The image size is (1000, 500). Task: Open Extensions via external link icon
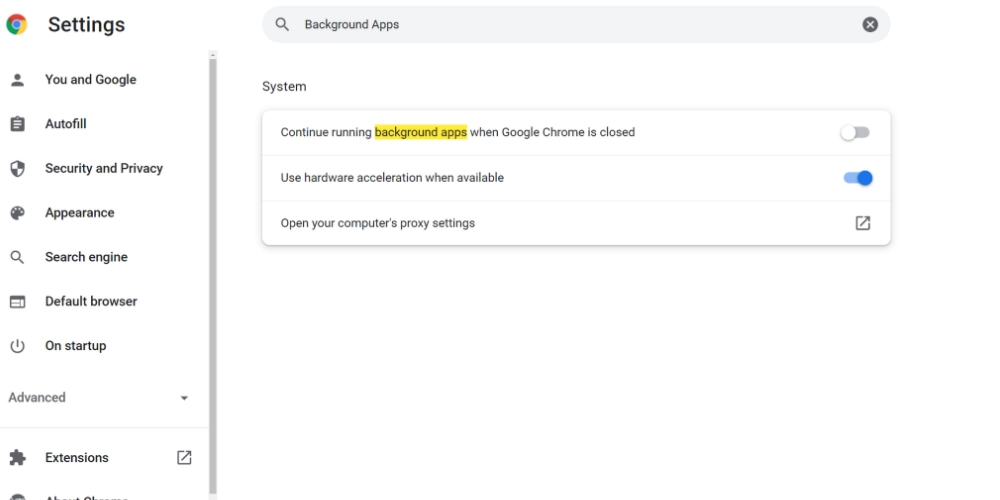click(184, 457)
